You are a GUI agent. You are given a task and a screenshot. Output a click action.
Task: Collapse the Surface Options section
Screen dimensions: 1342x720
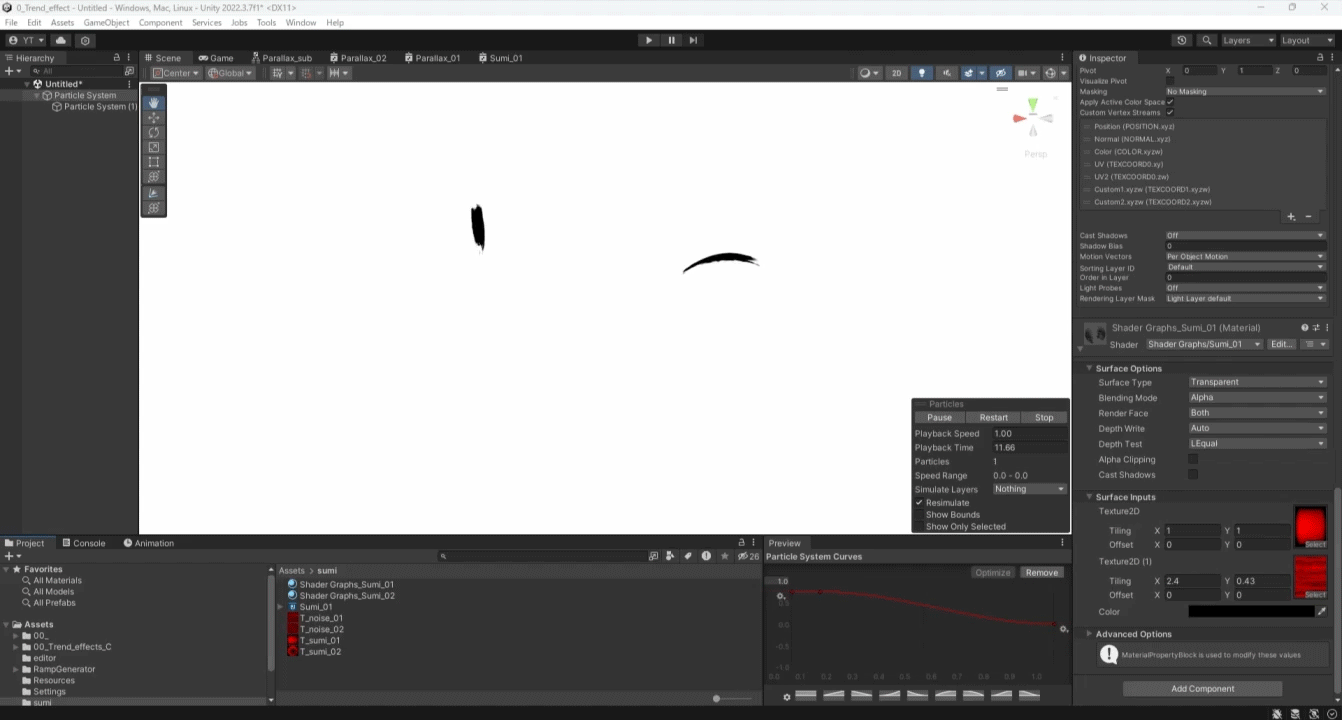coord(1089,368)
